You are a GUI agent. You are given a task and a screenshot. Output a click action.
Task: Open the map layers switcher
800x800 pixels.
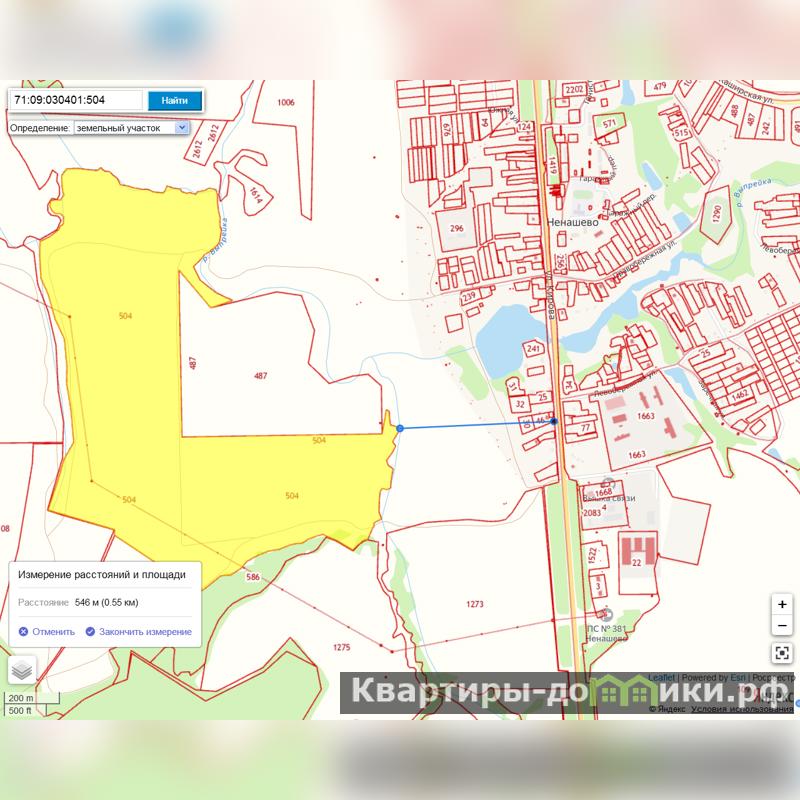point(22,670)
